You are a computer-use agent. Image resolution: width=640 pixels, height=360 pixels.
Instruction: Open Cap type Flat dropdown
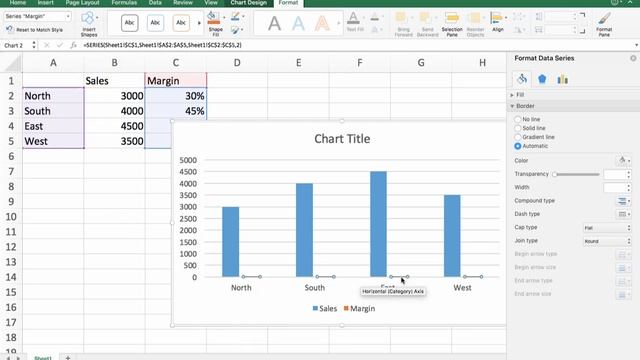pyautogui.click(x=607, y=228)
